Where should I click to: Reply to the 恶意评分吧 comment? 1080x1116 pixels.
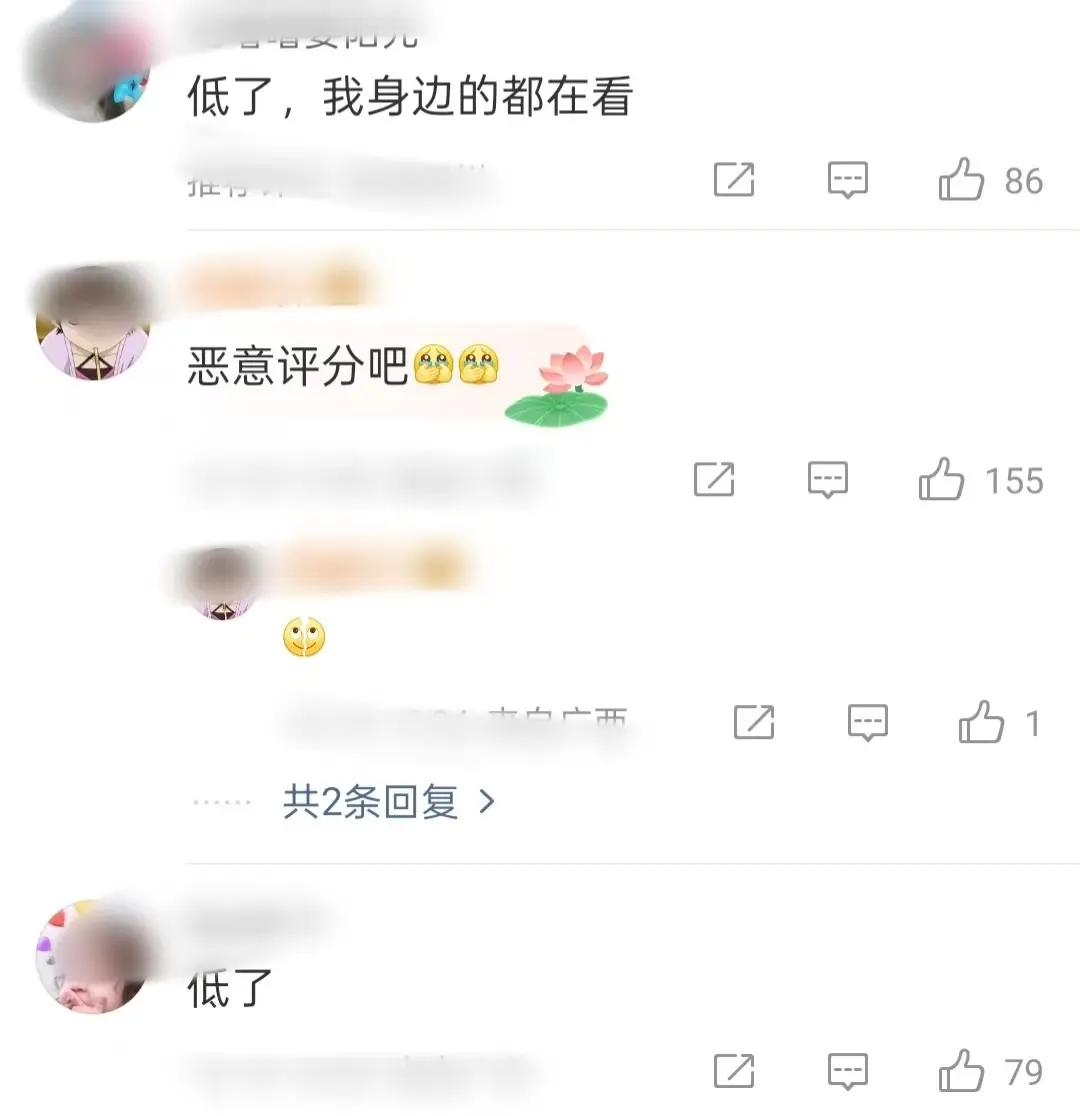(827, 480)
